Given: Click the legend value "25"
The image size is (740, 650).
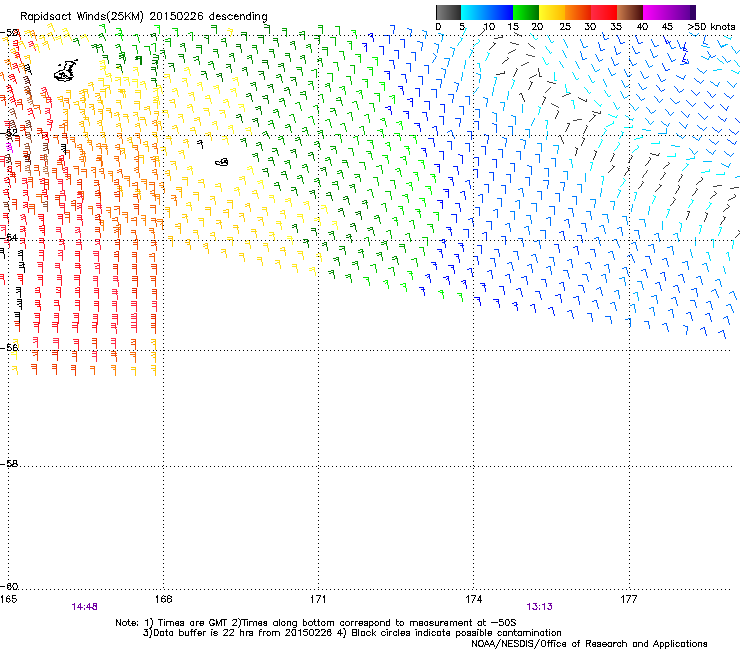Looking at the screenshot, I should click(565, 27).
